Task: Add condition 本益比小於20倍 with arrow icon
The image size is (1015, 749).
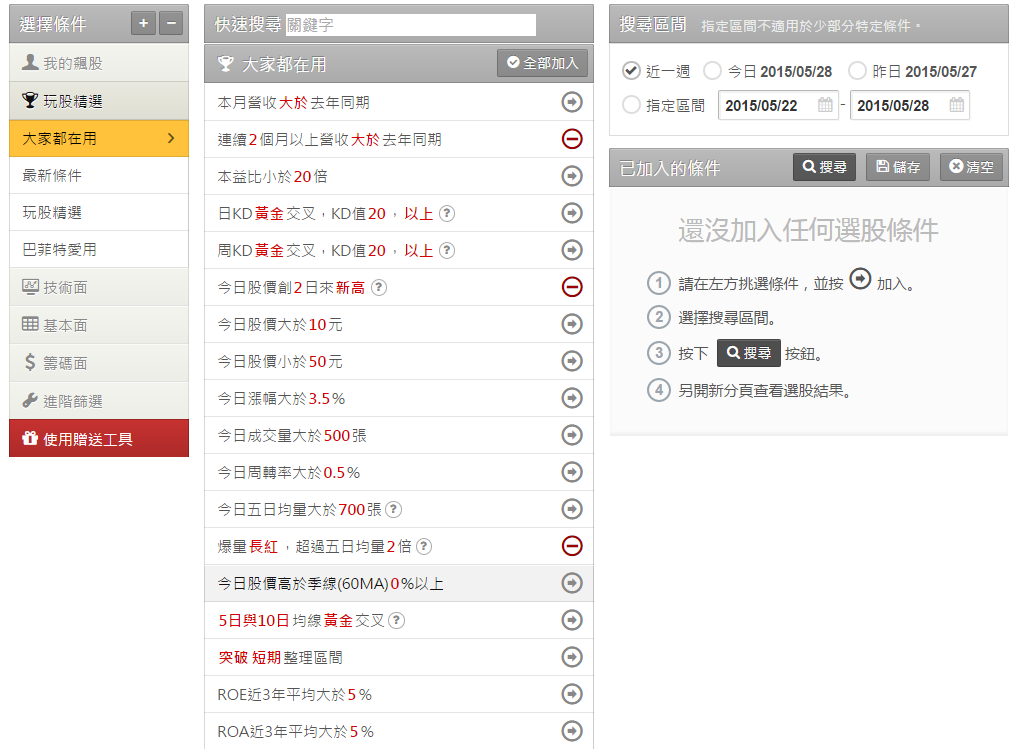Action: pos(572,176)
